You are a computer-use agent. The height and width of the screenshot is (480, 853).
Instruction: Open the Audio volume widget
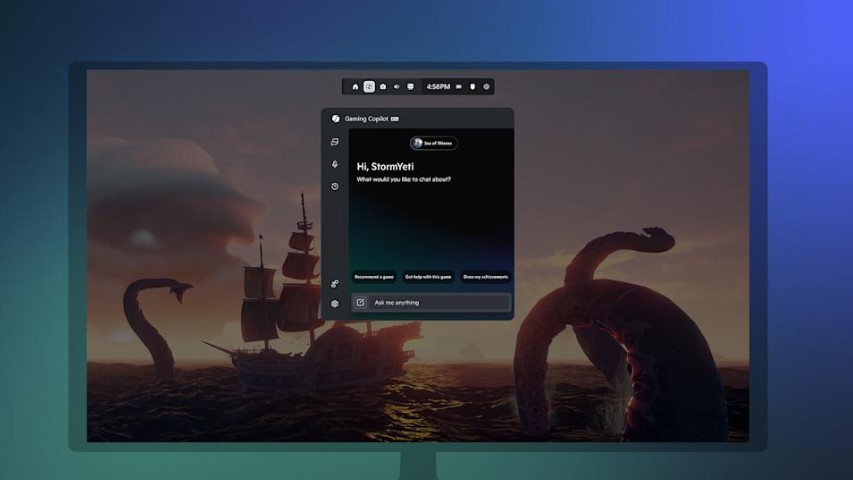click(x=397, y=87)
